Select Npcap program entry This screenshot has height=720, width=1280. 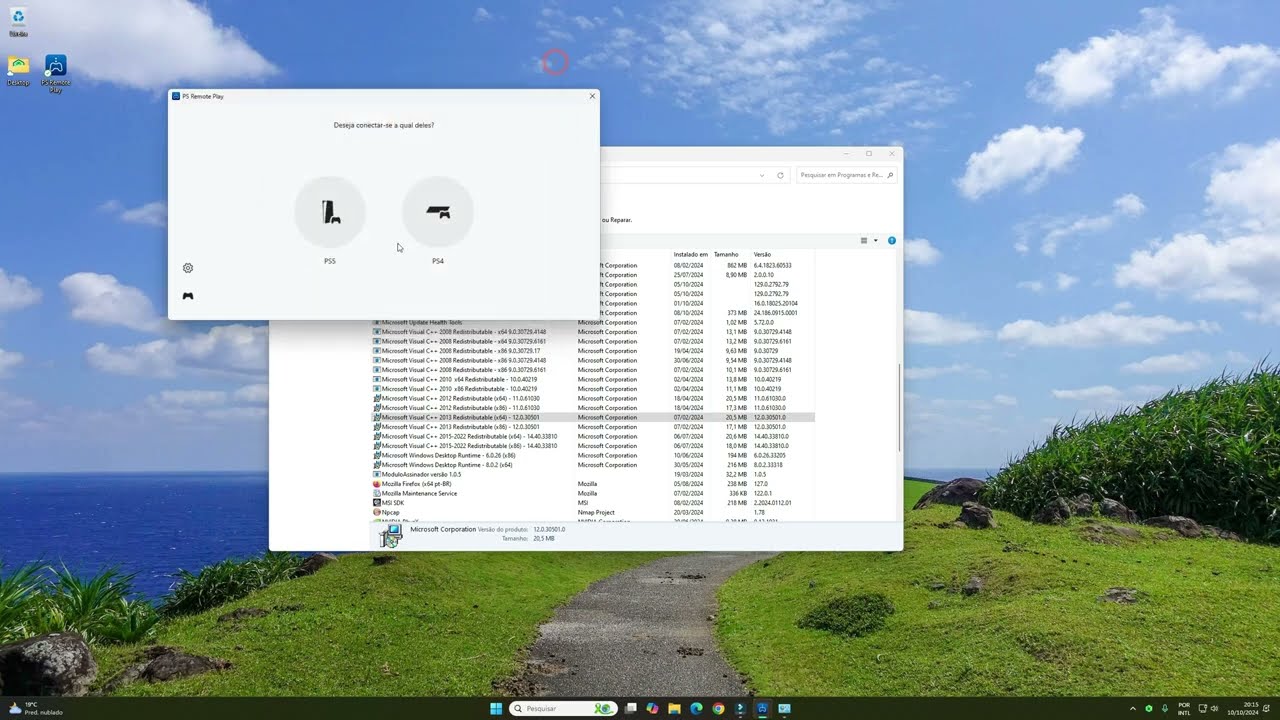(593, 512)
